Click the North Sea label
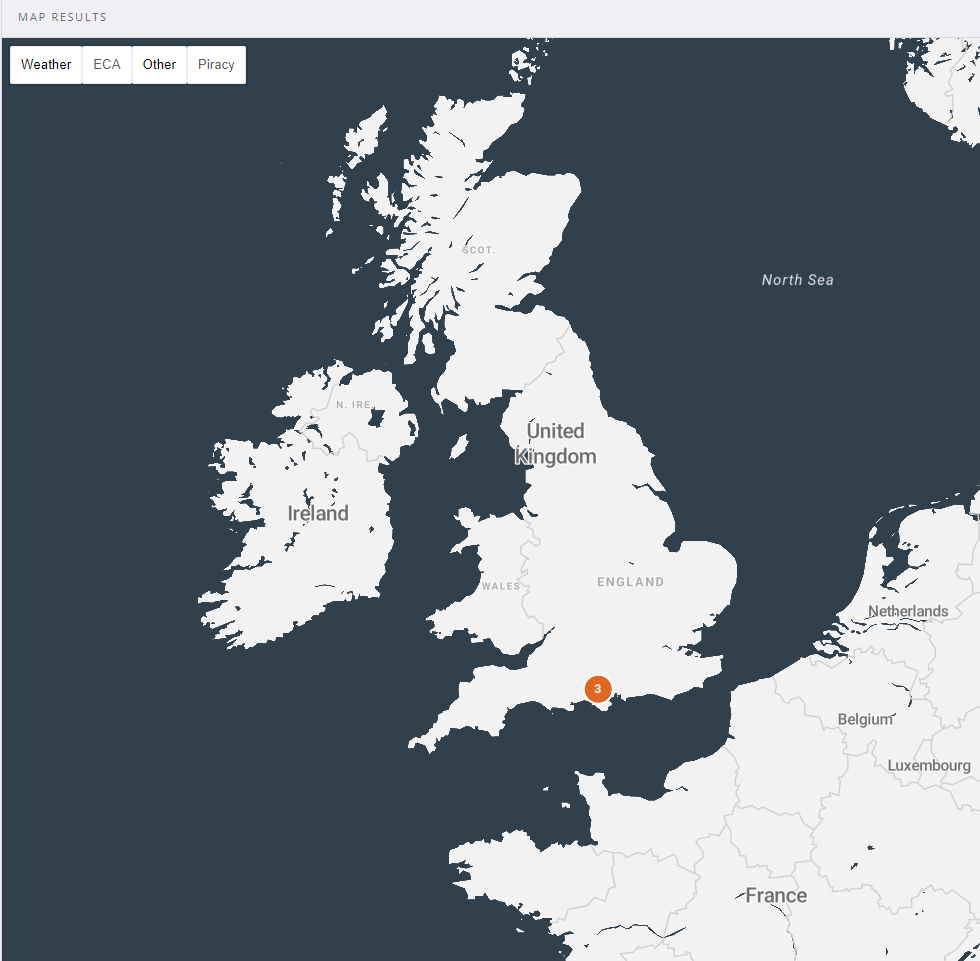The image size is (980, 961). 797,280
